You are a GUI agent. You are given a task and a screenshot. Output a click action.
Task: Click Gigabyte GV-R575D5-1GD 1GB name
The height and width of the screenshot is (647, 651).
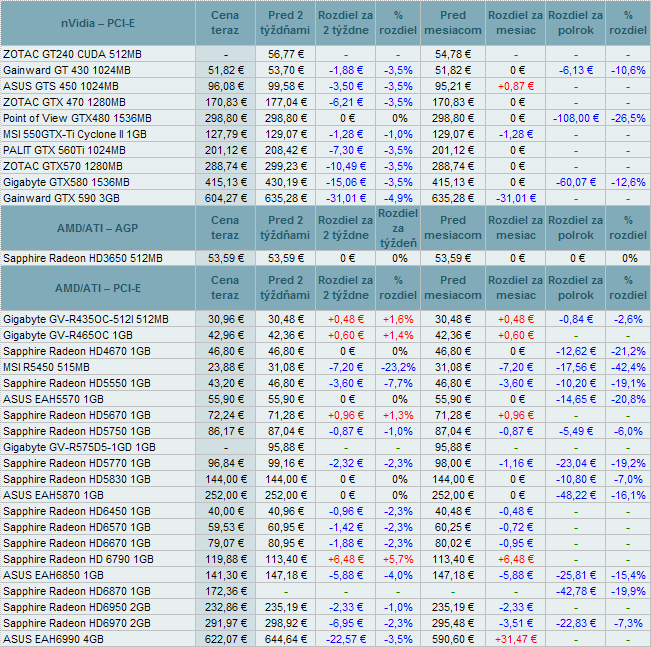[x=79, y=447]
